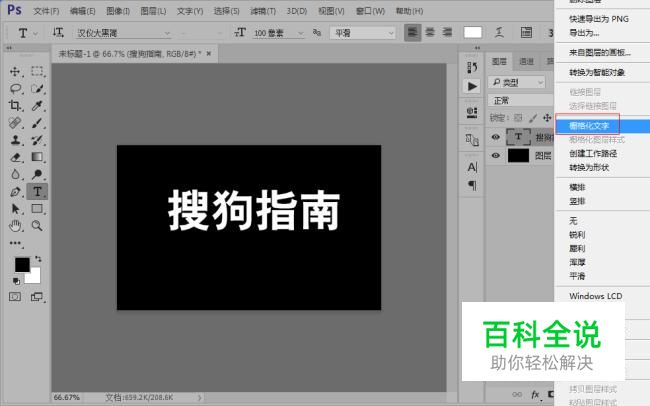
Task: Click the swap foreground/background colors arrow
Action: [x=38, y=259]
